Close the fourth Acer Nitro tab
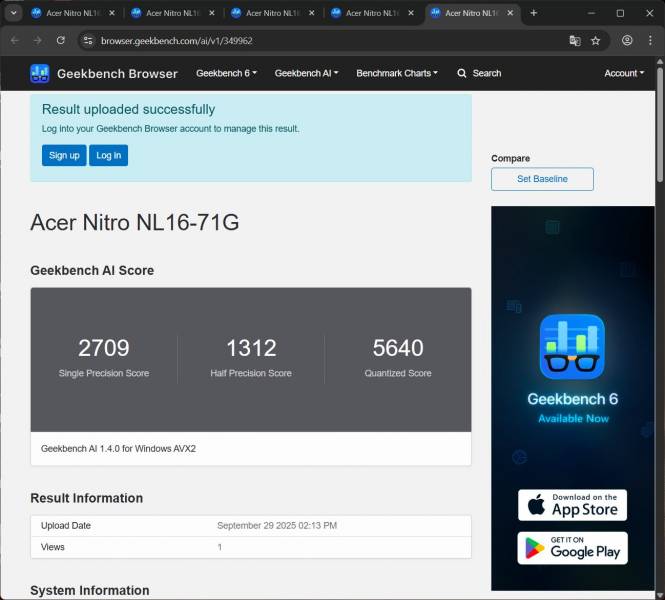Image resolution: width=665 pixels, height=600 pixels. tap(411, 13)
